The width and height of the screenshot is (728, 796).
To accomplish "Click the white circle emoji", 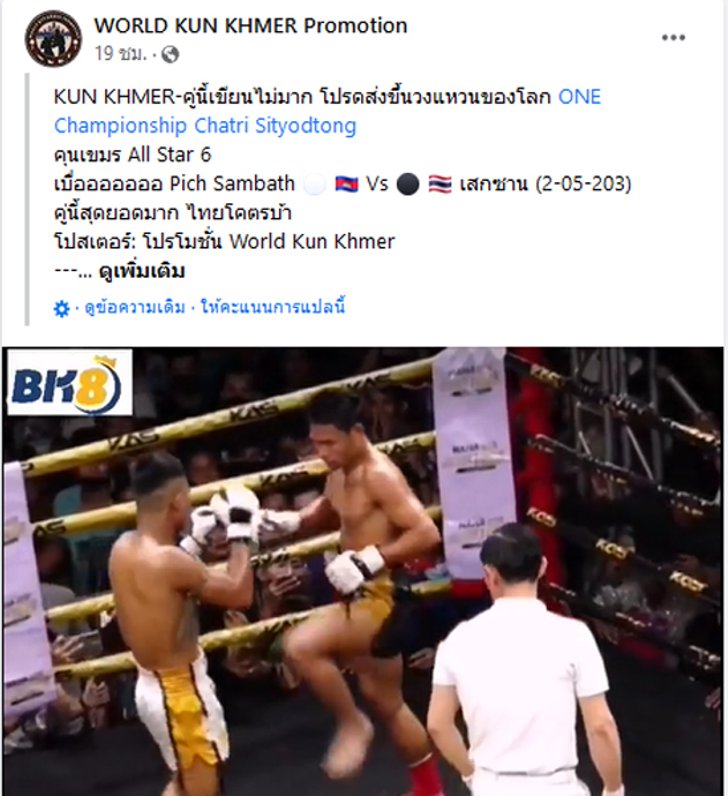I will coord(315,184).
